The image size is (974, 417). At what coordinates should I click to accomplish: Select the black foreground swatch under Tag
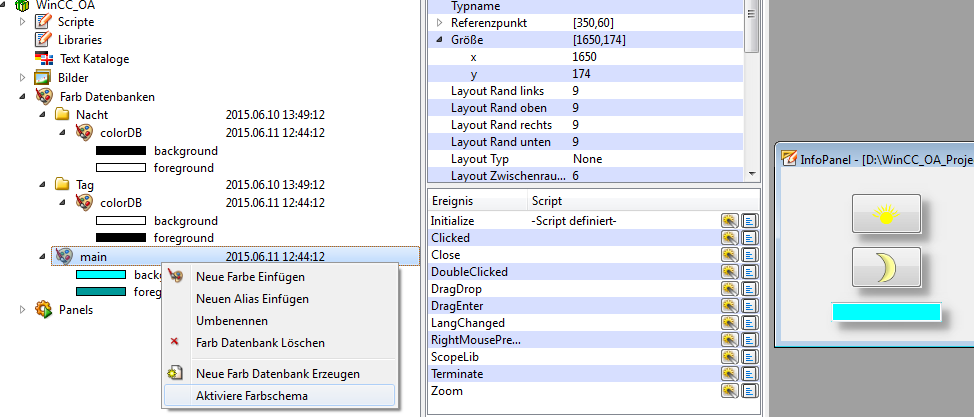121,238
